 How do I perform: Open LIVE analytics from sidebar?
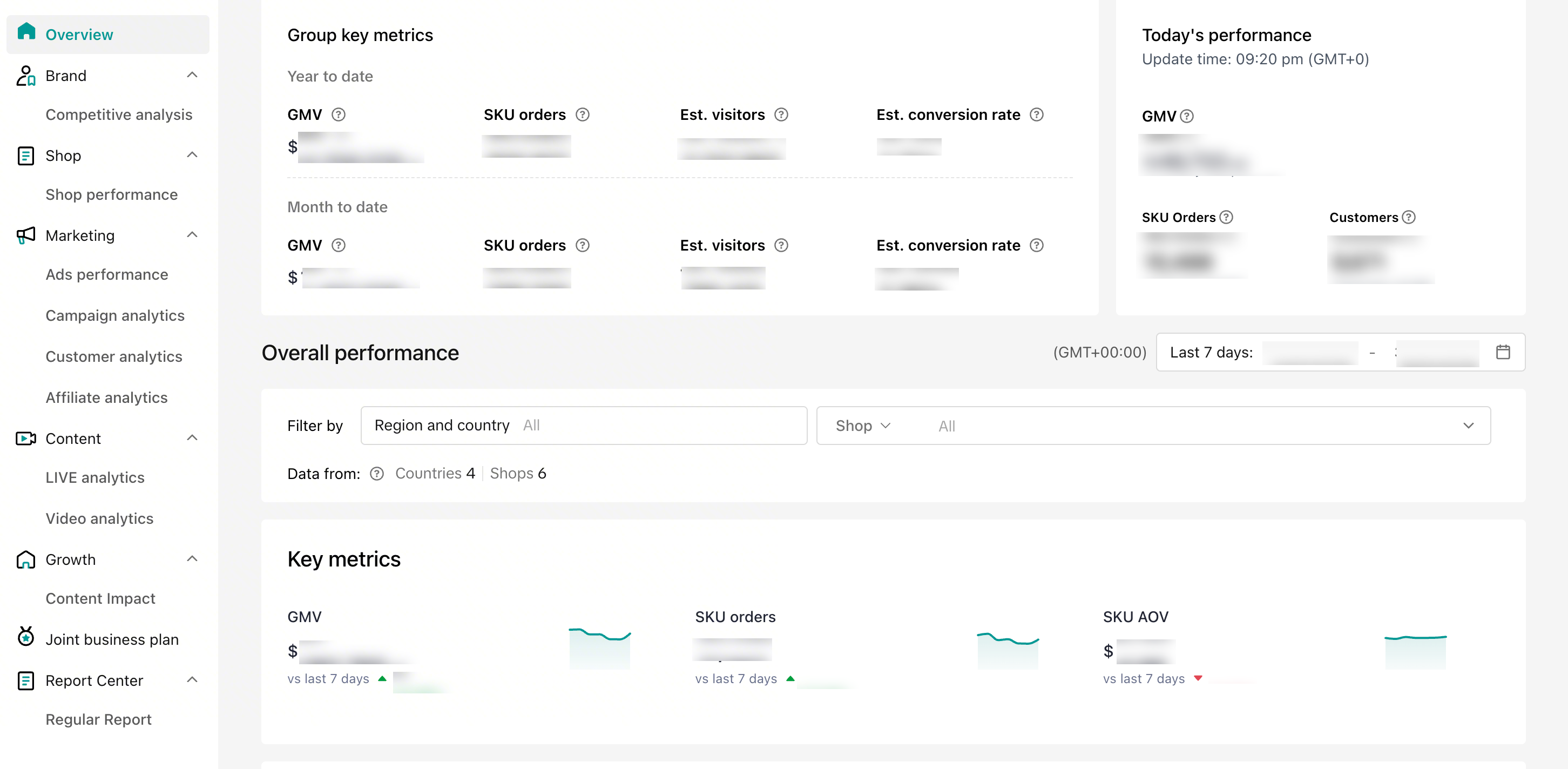pyautogui.click(x=95, y=477)
